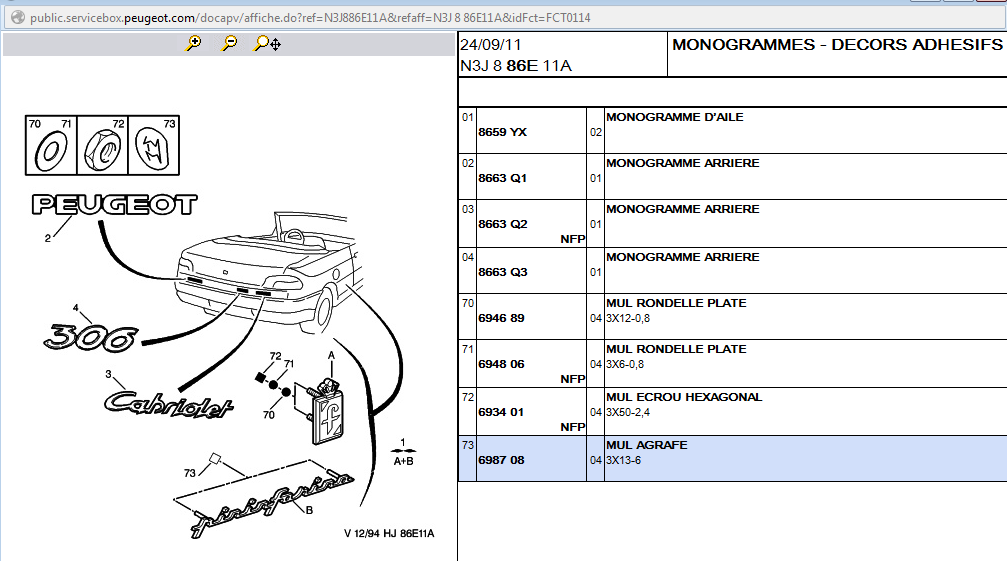Click MUL AGRAFE description
1007x561 pixels.
pos(647,445)
